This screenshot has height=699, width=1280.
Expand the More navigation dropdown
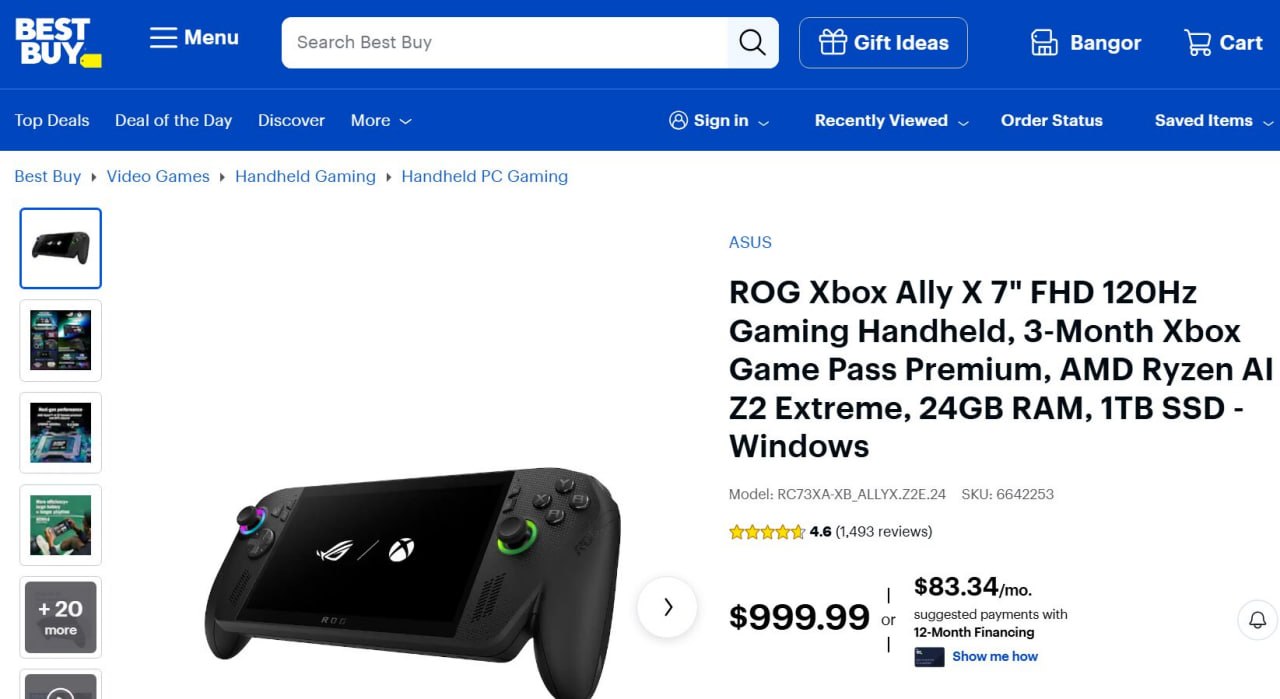click(380, 120)
